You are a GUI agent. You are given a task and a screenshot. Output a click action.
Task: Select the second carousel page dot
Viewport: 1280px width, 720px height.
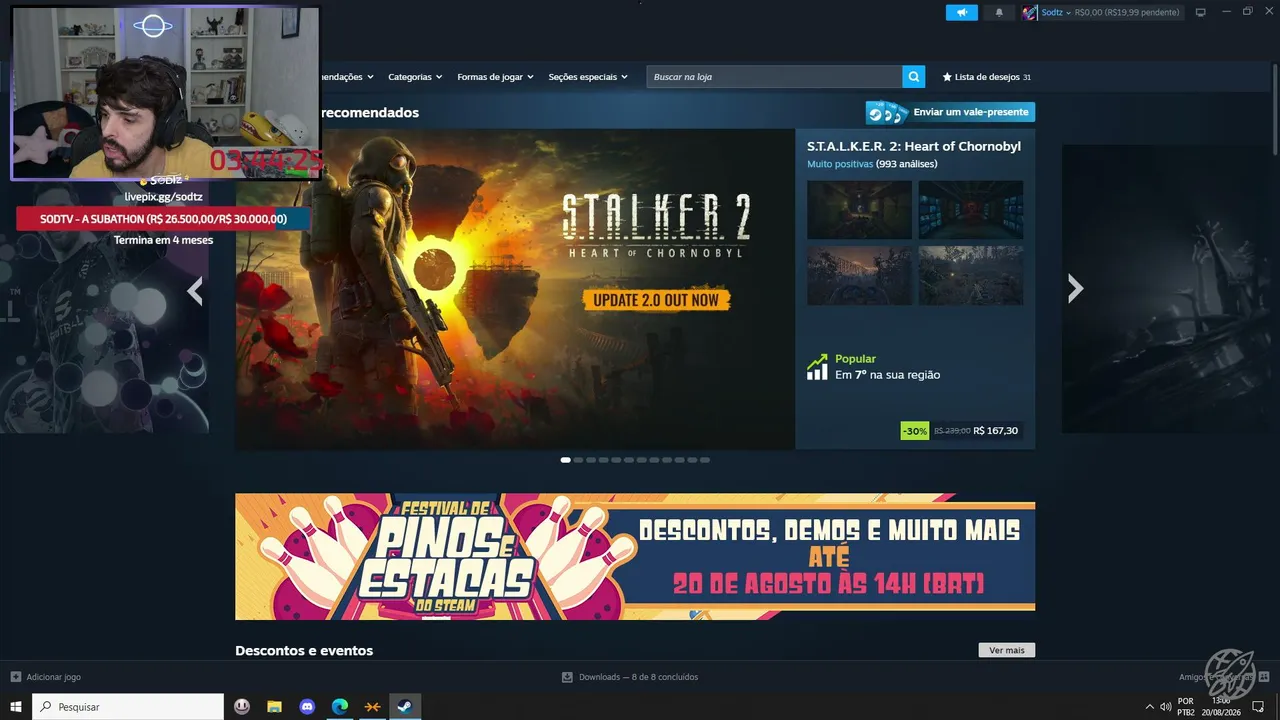coord(578,460)
